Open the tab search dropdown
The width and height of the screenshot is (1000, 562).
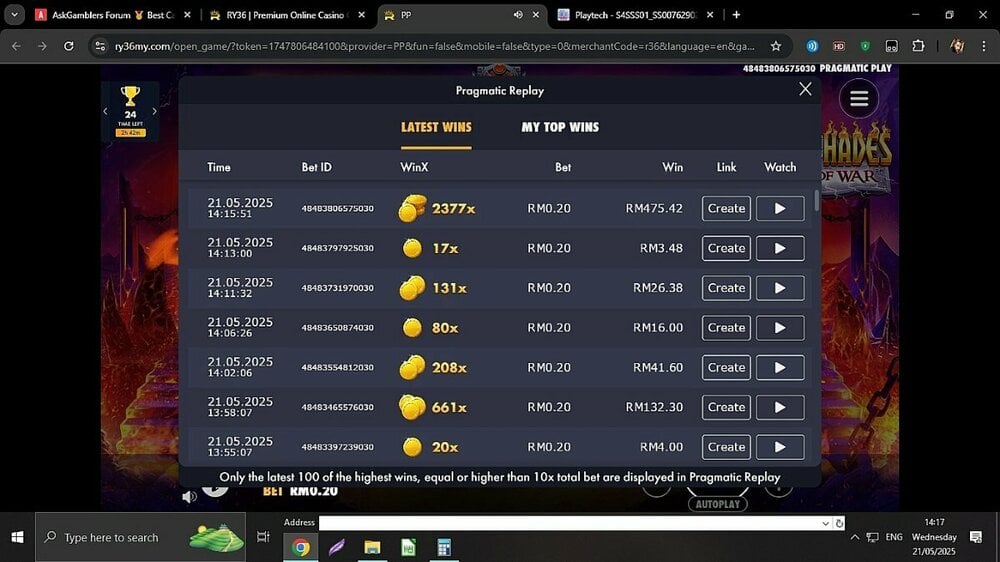point(14,15)
